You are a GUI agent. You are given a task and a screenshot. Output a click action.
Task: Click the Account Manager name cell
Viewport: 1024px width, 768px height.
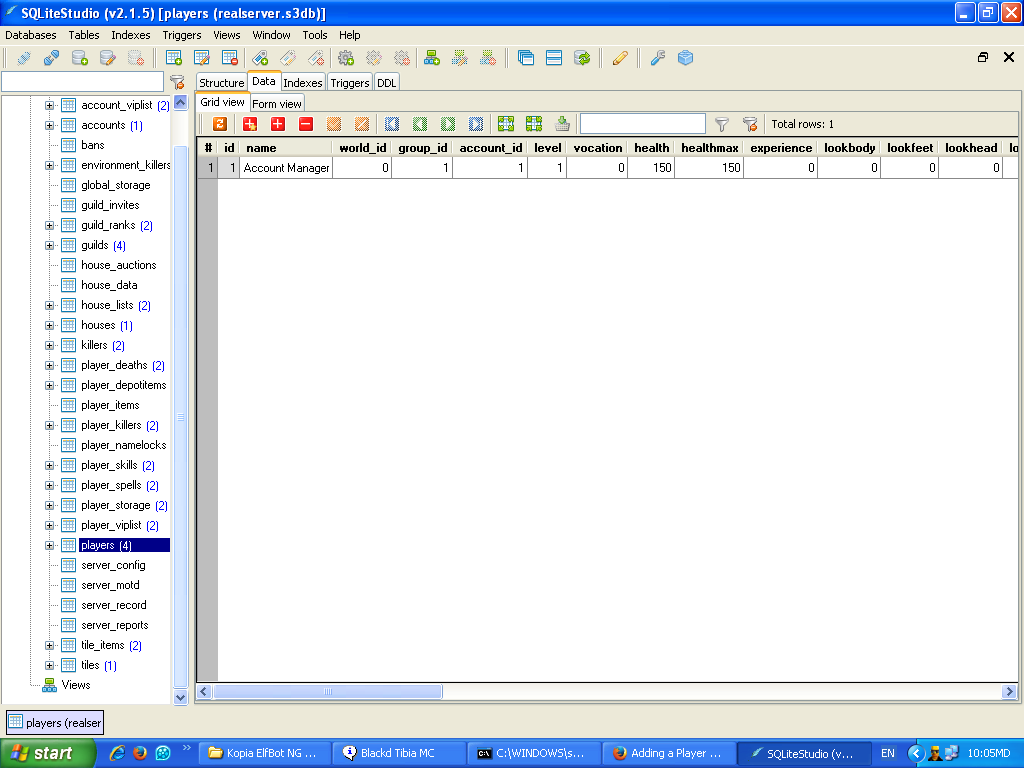pyautogui.click(x=286, y=168)
